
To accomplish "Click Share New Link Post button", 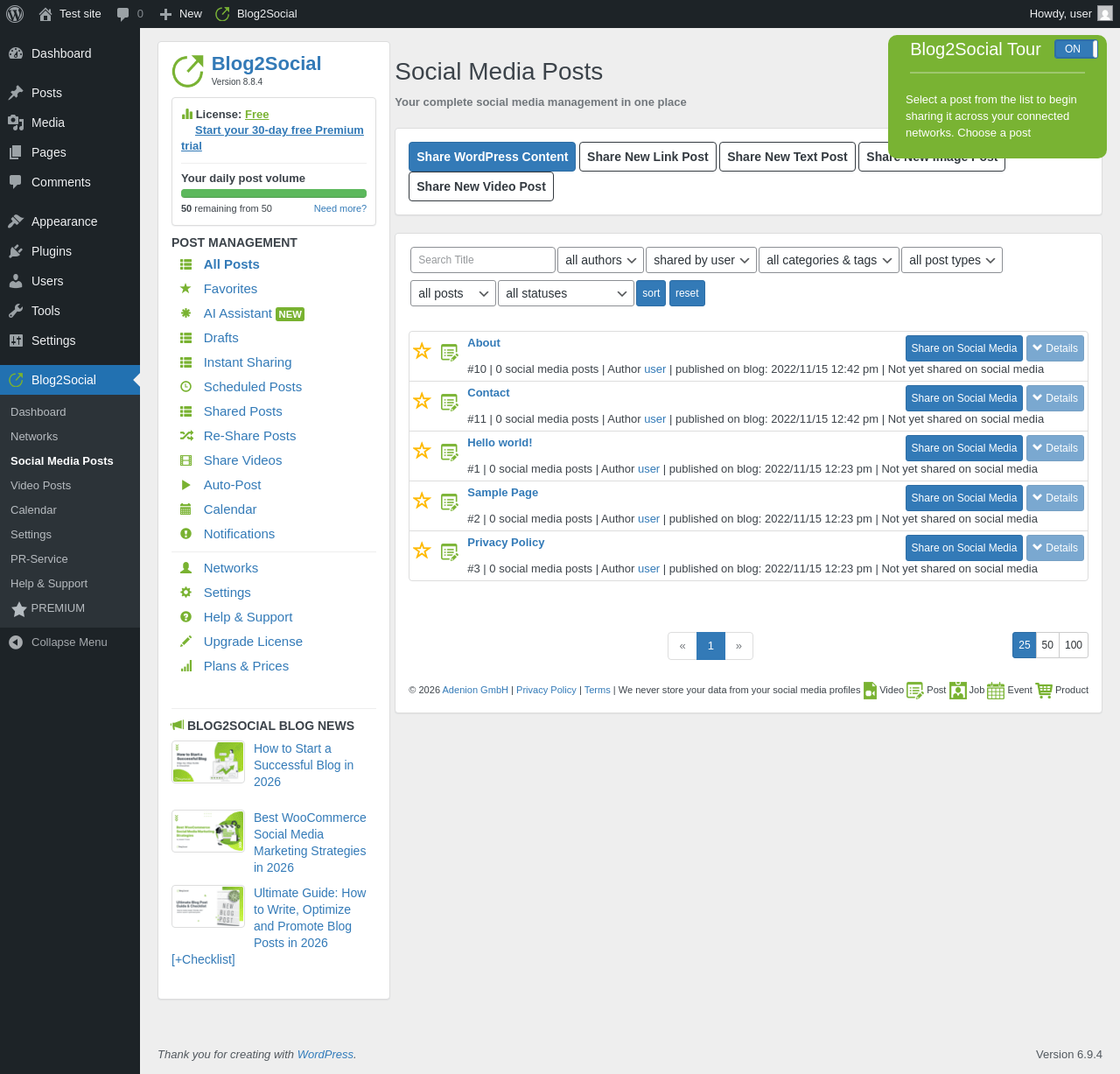I will (x=647, y=157).
